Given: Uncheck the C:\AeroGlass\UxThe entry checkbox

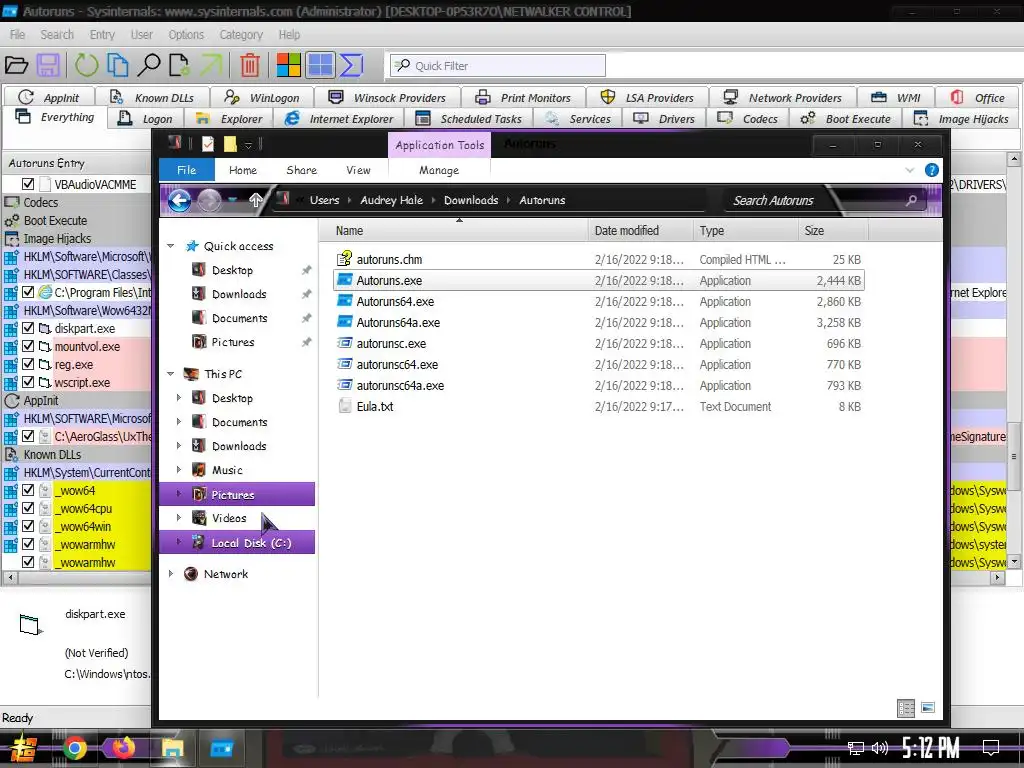Looking at the screenshot, I should [28, 436].
